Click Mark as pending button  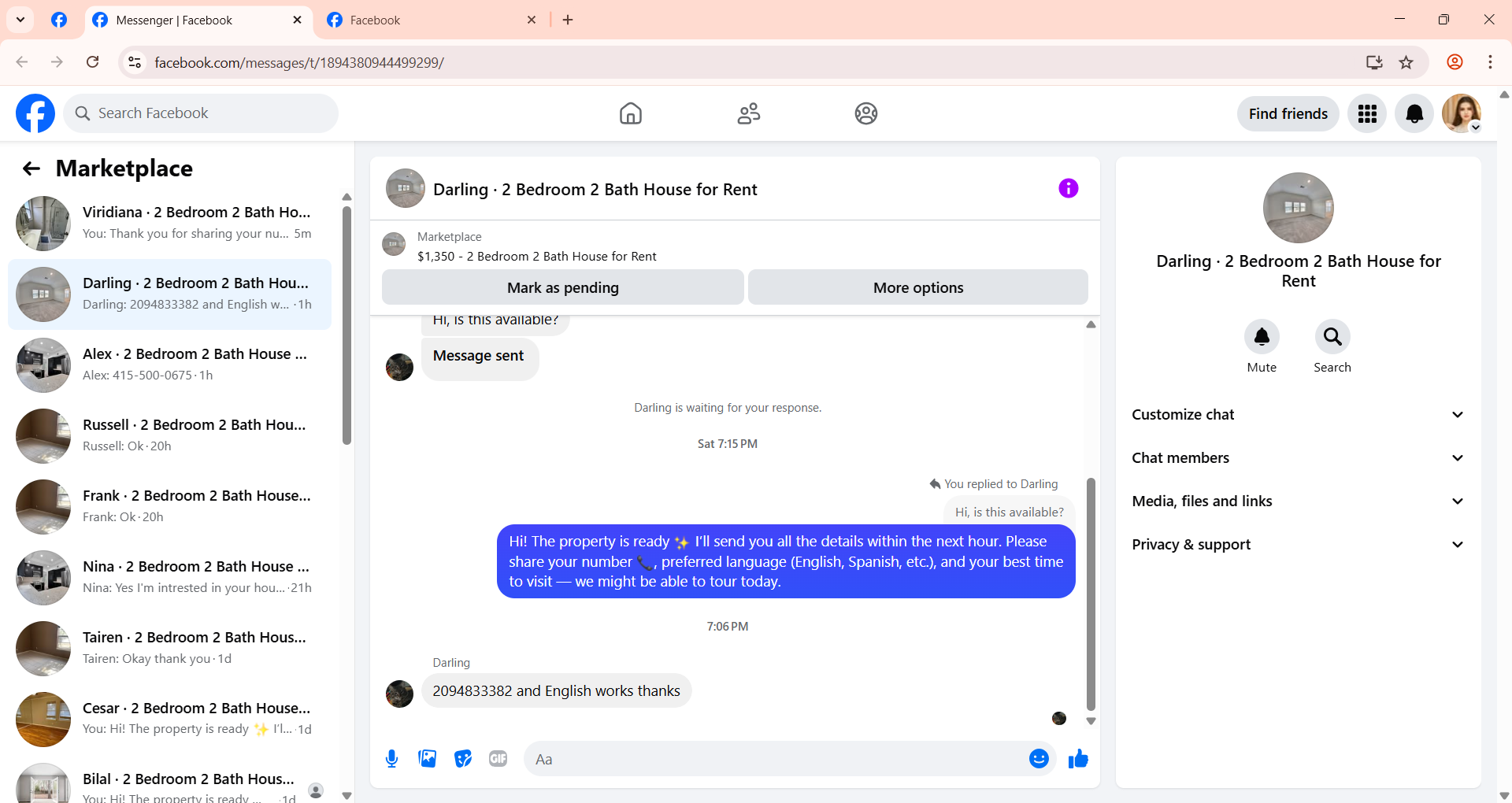562,287
